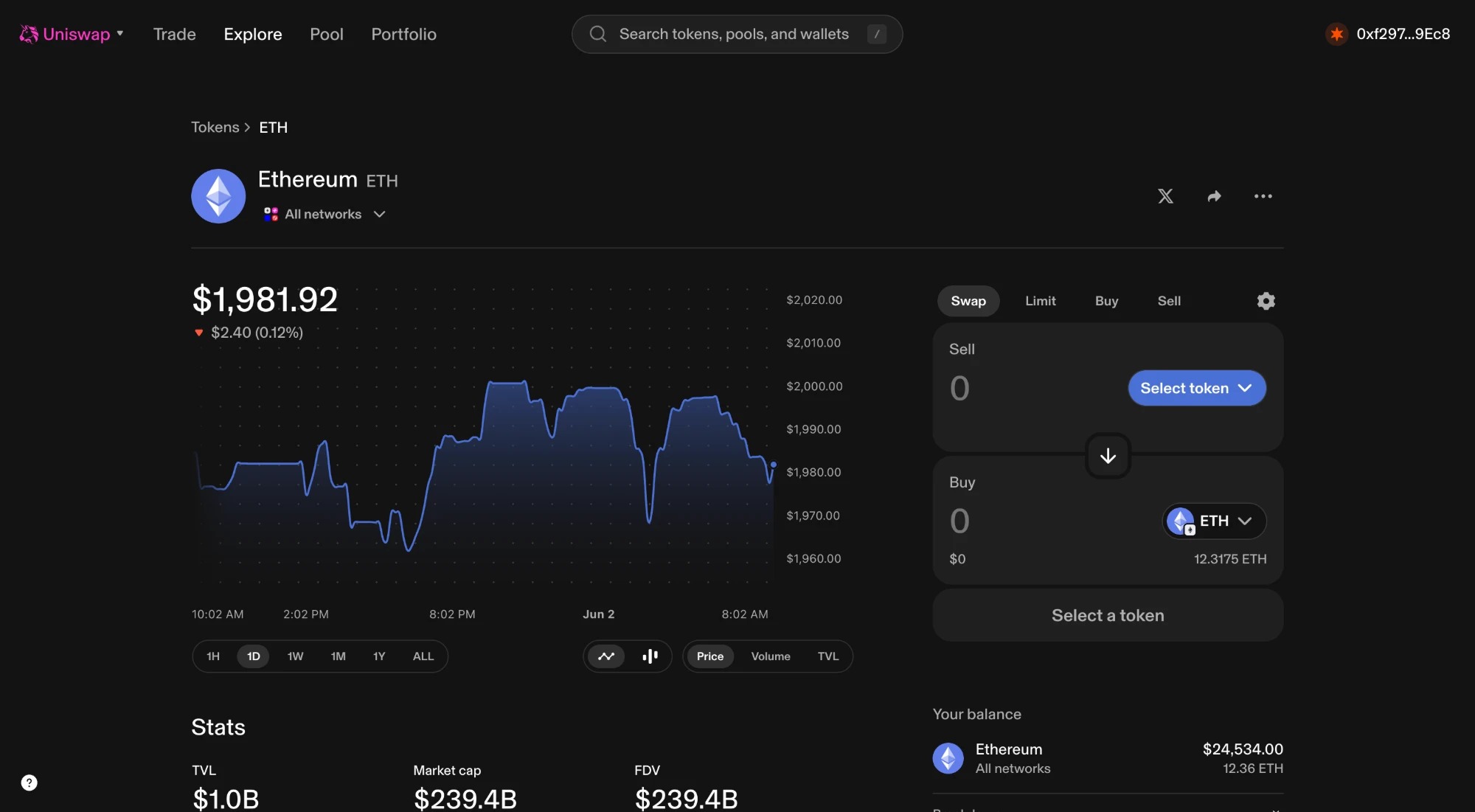
Task: Select the ALL time range
Action: 423,656
